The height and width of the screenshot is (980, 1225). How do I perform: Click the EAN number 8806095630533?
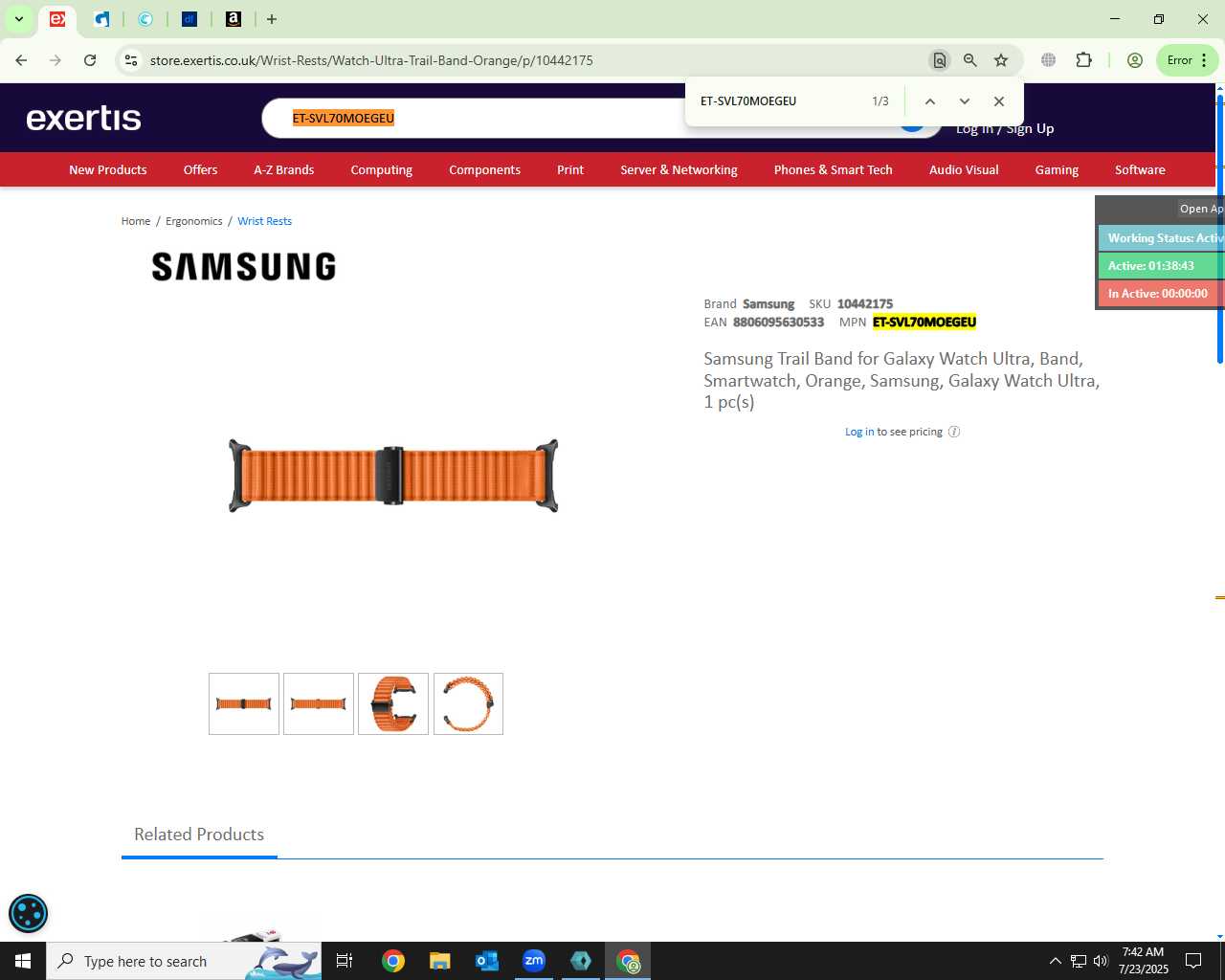tap(778, 323)
